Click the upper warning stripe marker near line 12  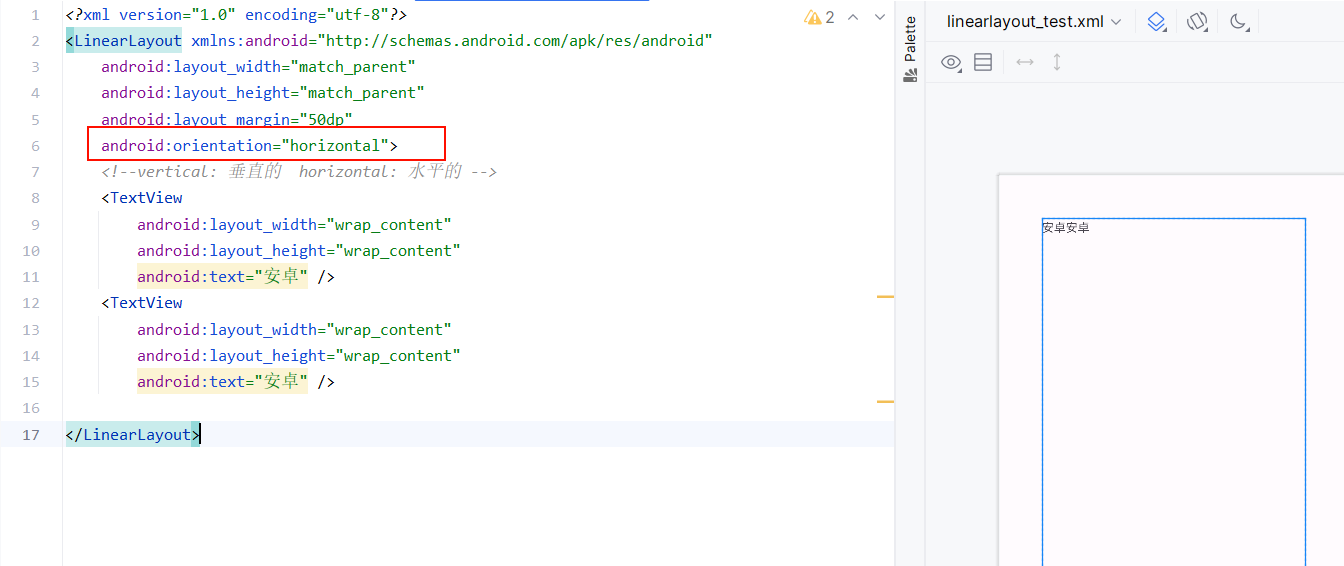tap(885, 297)
